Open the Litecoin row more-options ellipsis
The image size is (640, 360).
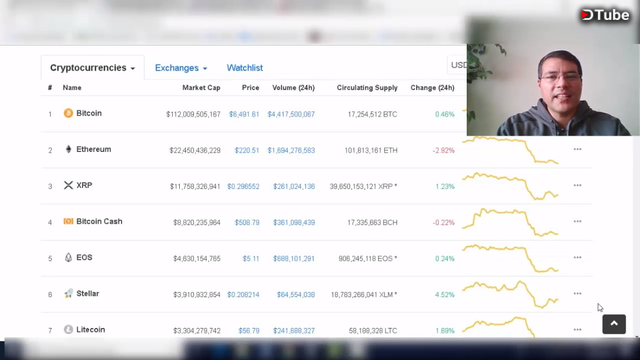click(x=577, y=329)
